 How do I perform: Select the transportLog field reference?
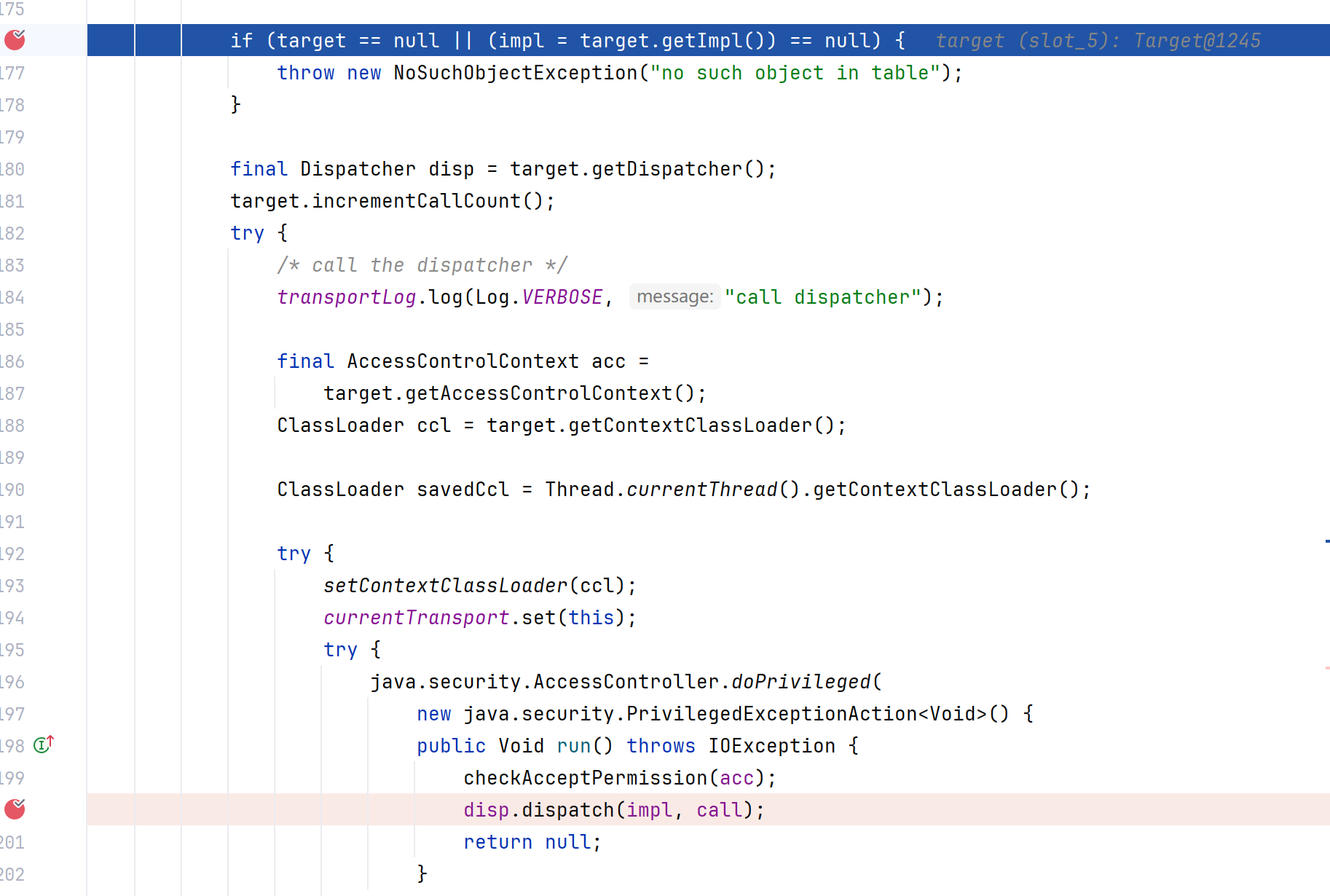[346, 297]
